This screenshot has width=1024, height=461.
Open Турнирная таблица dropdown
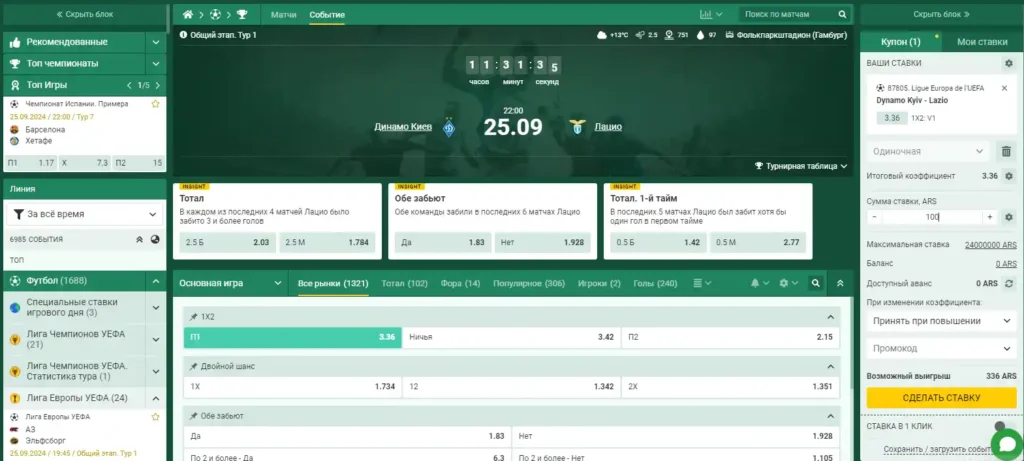(x=801, y=166)
